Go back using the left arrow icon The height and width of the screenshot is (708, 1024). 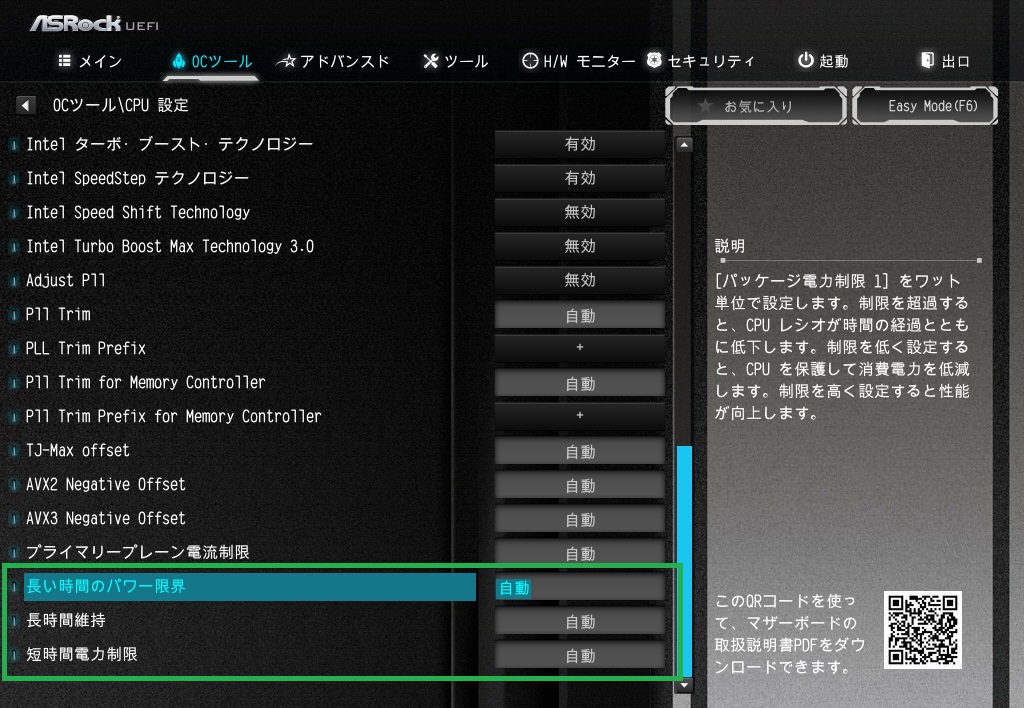pos(25,105)
